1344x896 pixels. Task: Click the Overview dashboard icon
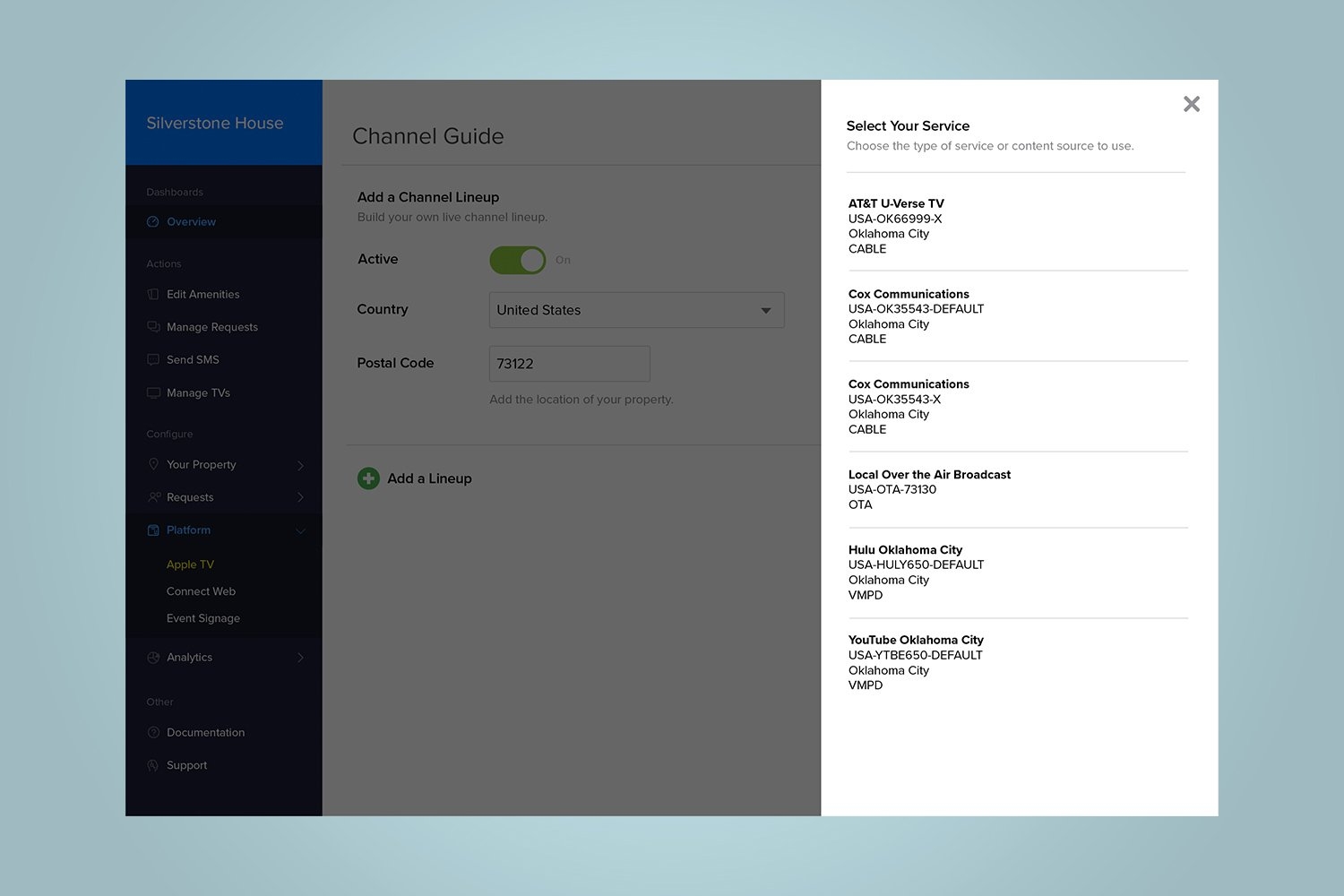[x=153, y=222]
